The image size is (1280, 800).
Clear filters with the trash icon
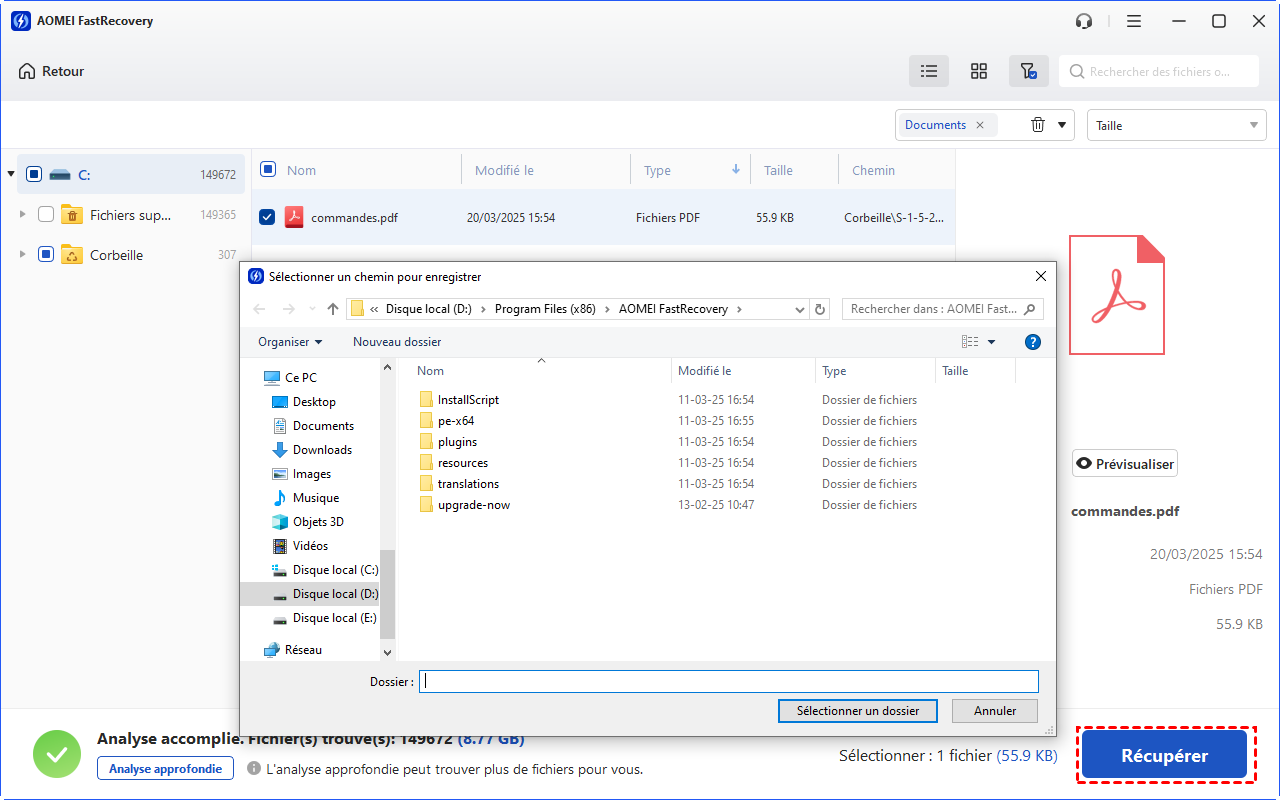[x=1038, y=125]
